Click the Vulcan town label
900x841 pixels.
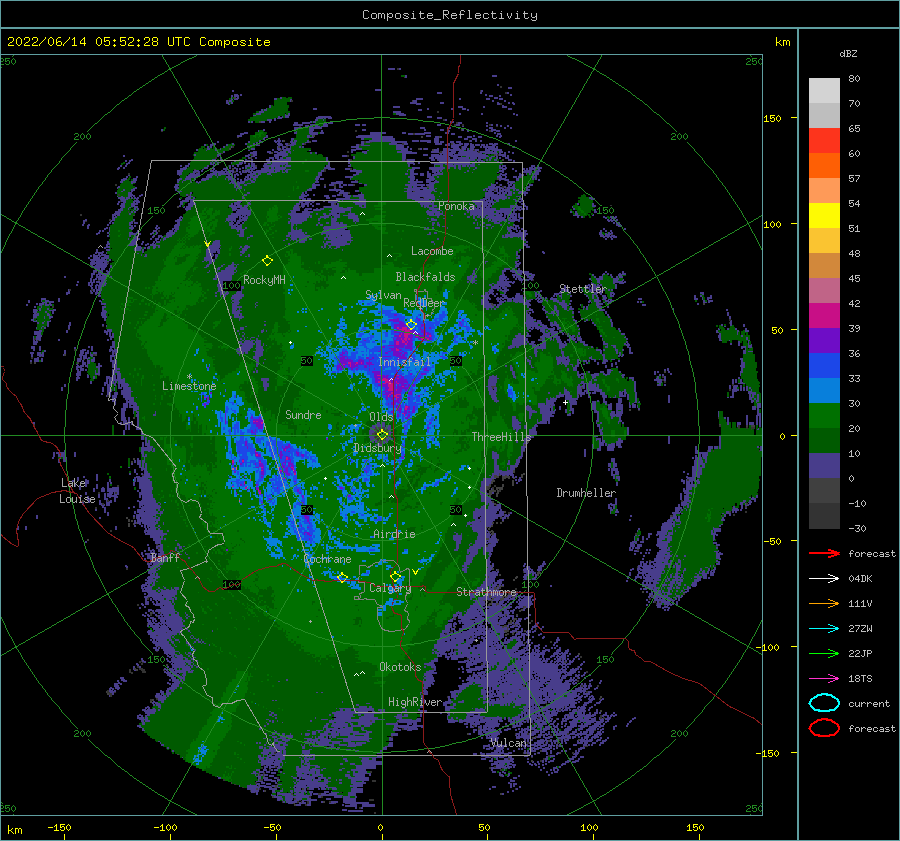pyautogui.click(x=508, y=743)
